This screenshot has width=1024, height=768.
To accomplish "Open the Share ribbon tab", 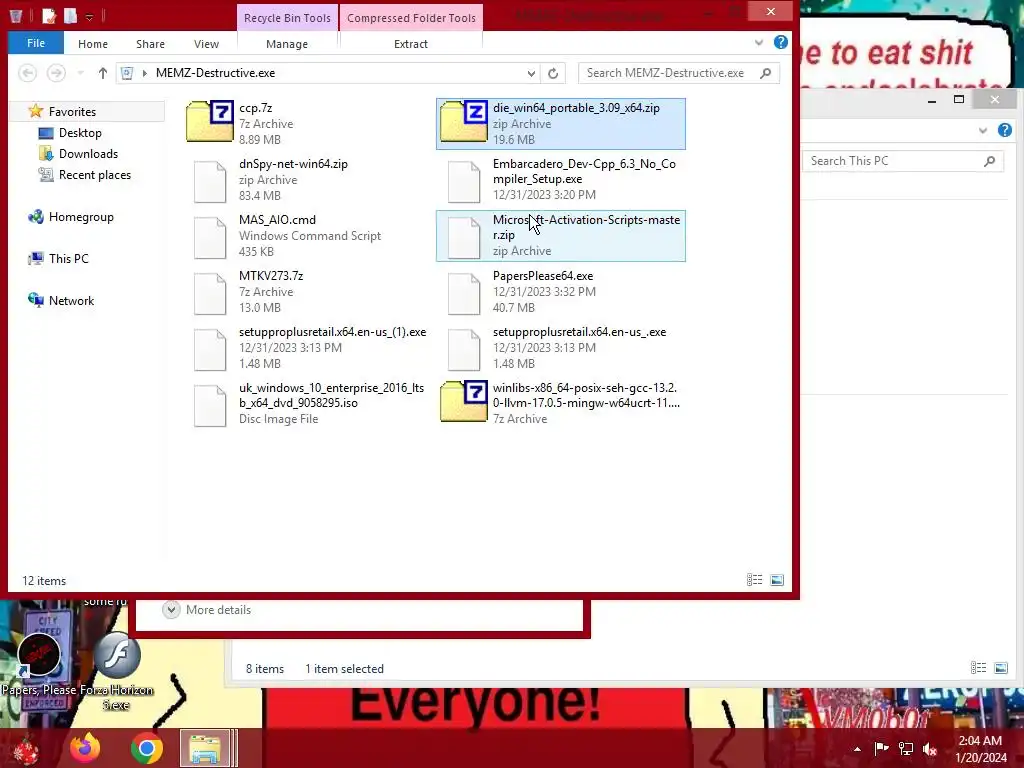I will [150, 44].
